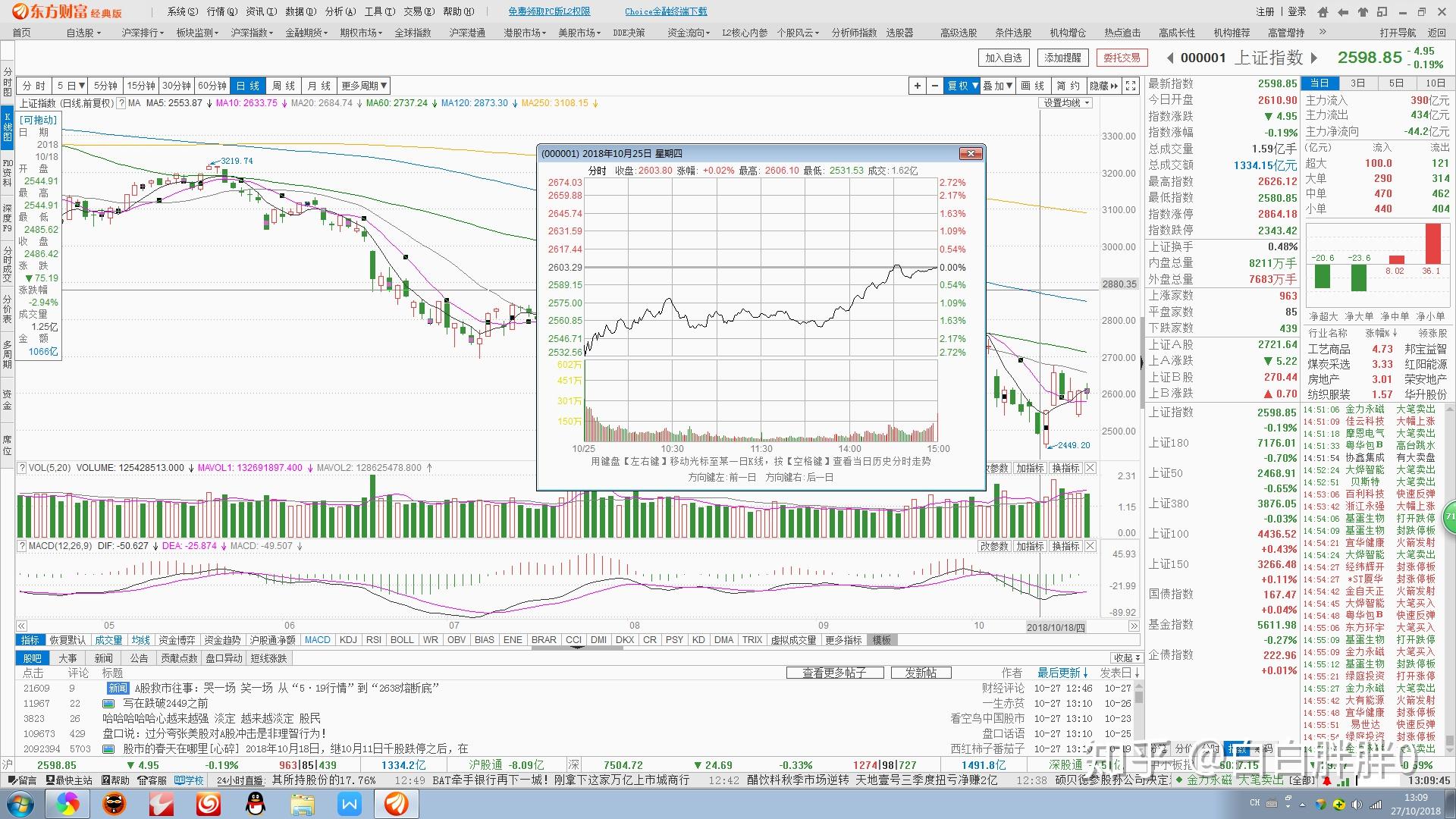Go to next stock with right arrow
This screenshot has height=819, width=1456.
(x=1314, y=58)
